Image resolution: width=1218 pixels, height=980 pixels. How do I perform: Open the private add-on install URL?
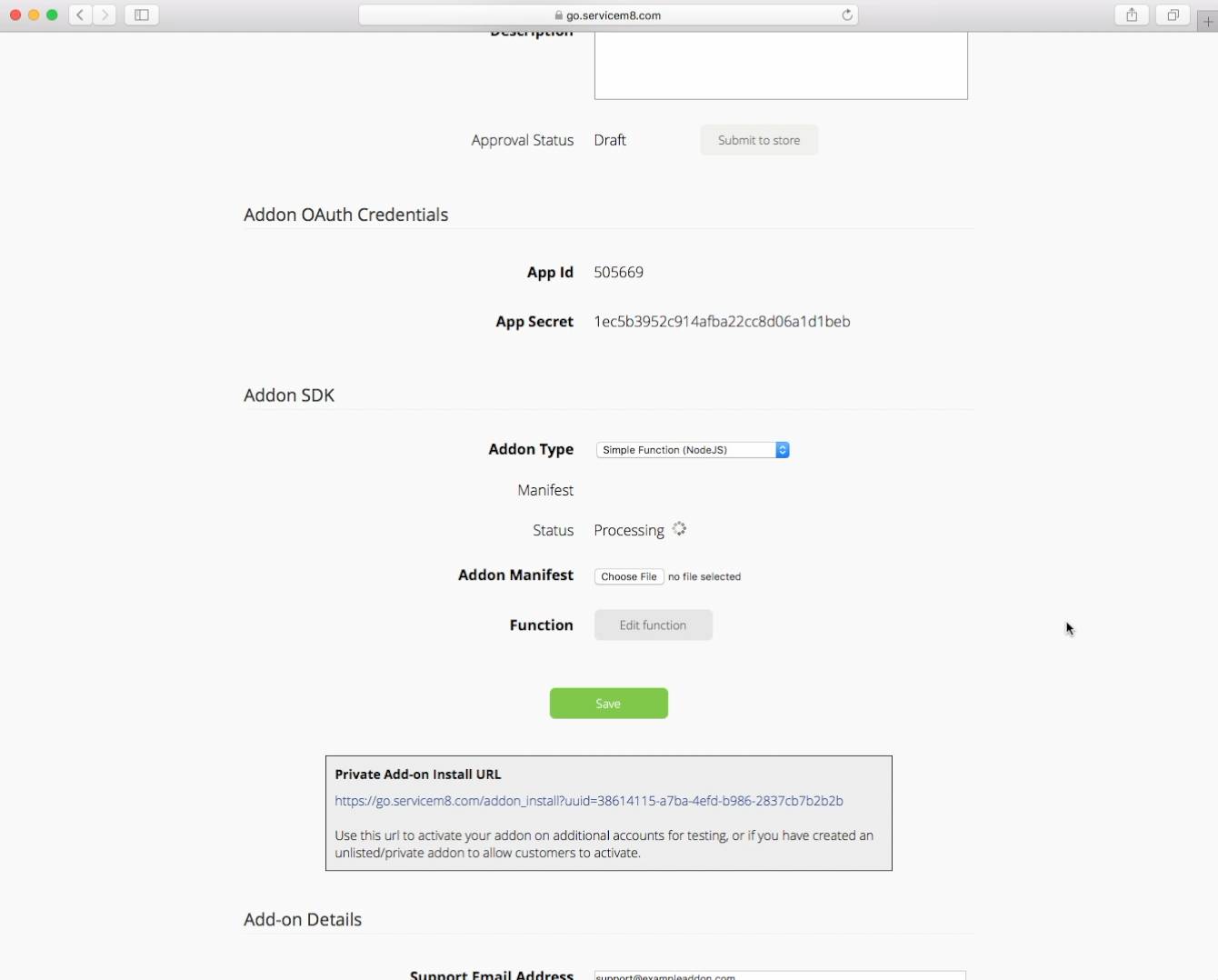click(x=589, y=801)
